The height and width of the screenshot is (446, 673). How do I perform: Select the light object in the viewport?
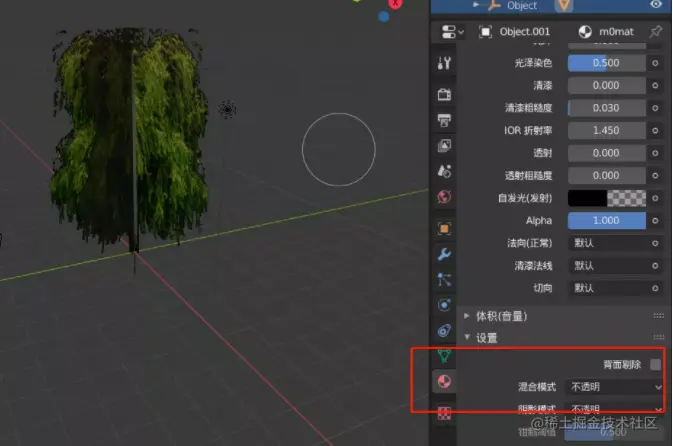pyautogui.click(x=227, y=109)
